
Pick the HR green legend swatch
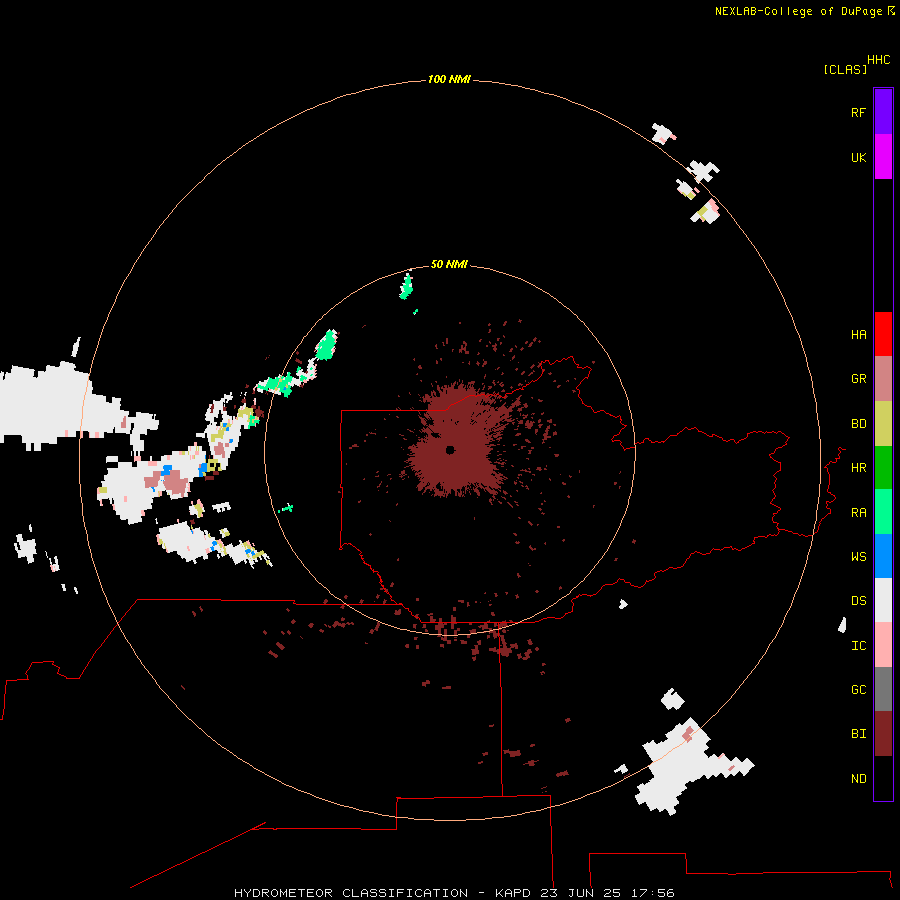coord(883,468)
